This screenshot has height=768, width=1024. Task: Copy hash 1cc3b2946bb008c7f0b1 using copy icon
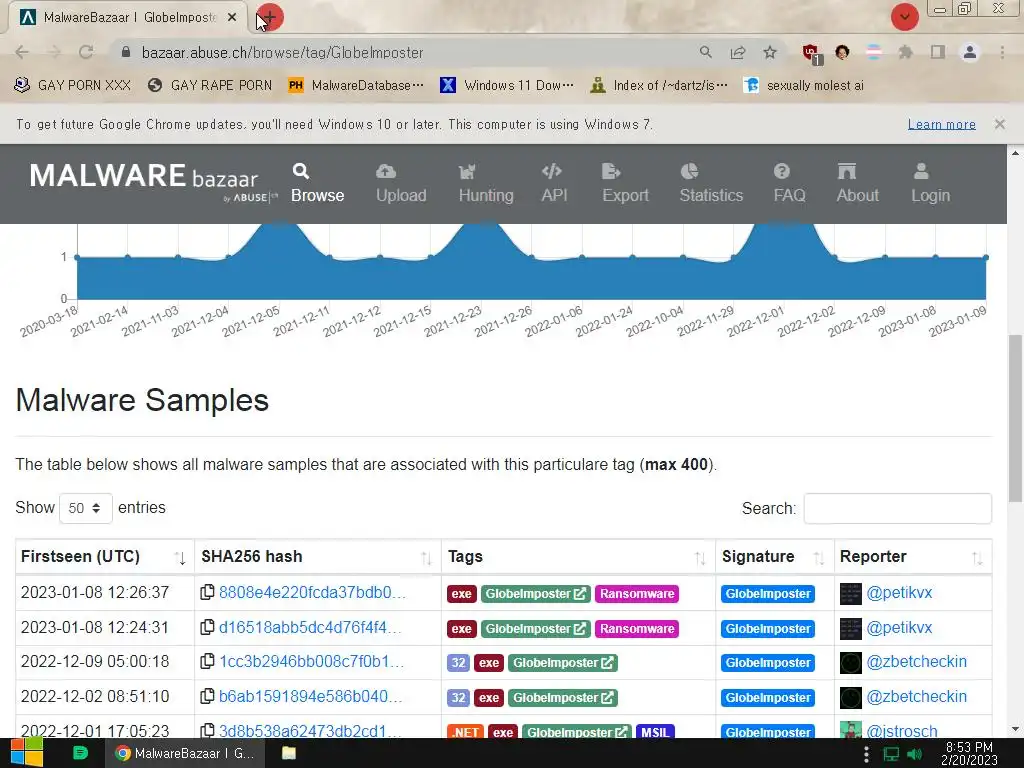coord(207,662)
